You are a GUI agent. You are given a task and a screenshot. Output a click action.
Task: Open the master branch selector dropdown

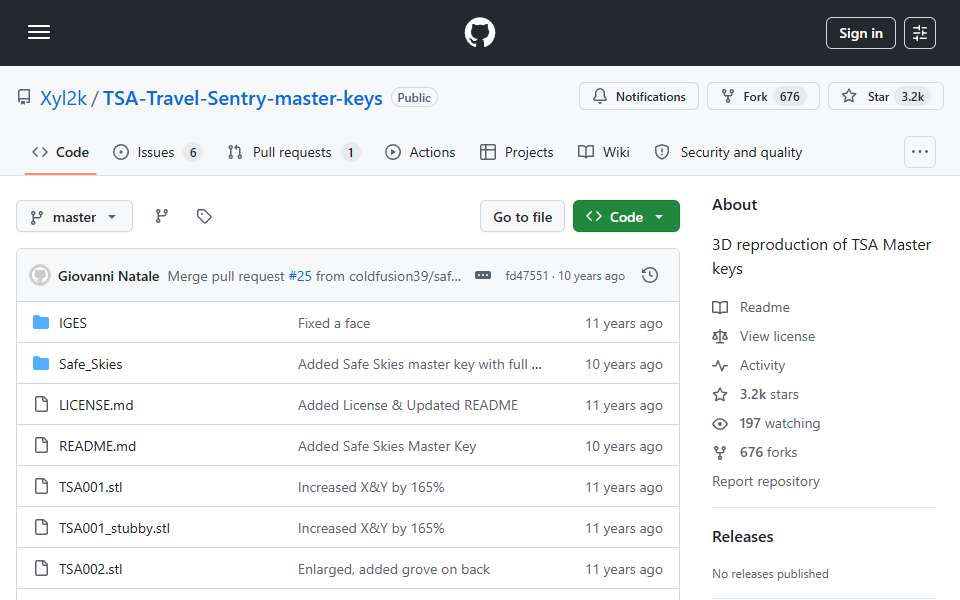click(75, 217)
